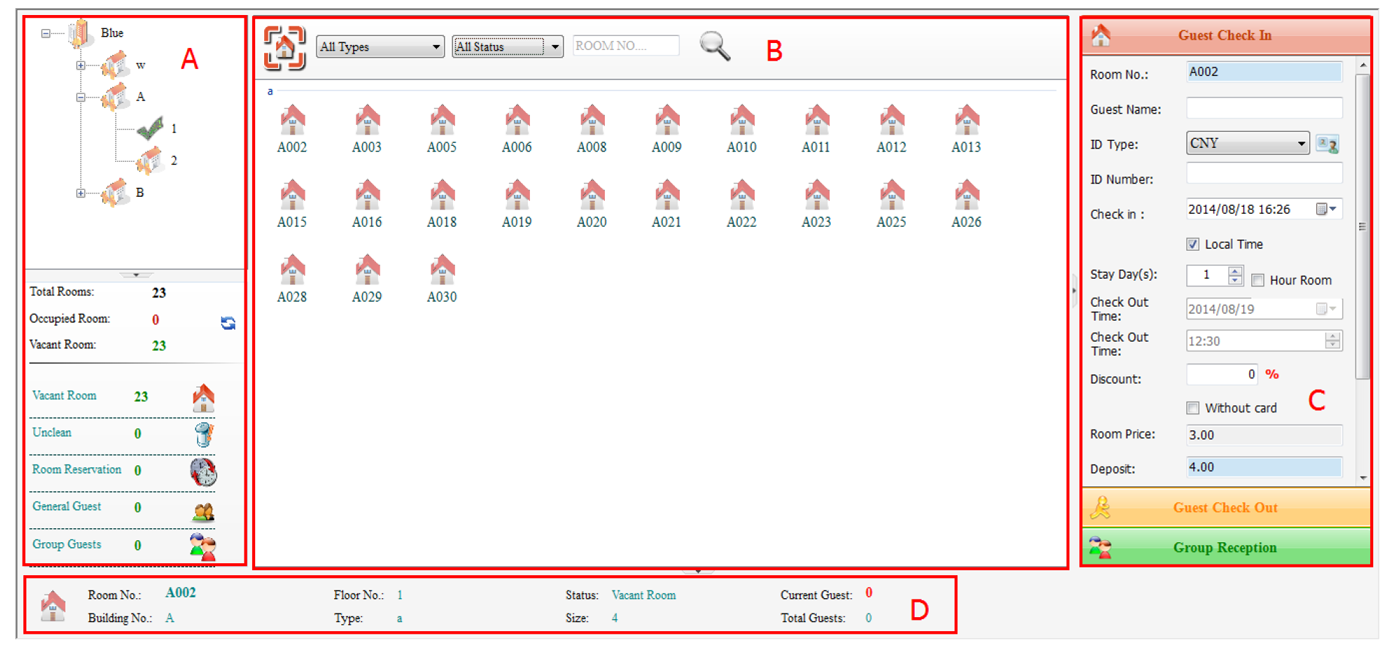
Task: Click the Room Reservation clock icon
Action: click(204, 471)
